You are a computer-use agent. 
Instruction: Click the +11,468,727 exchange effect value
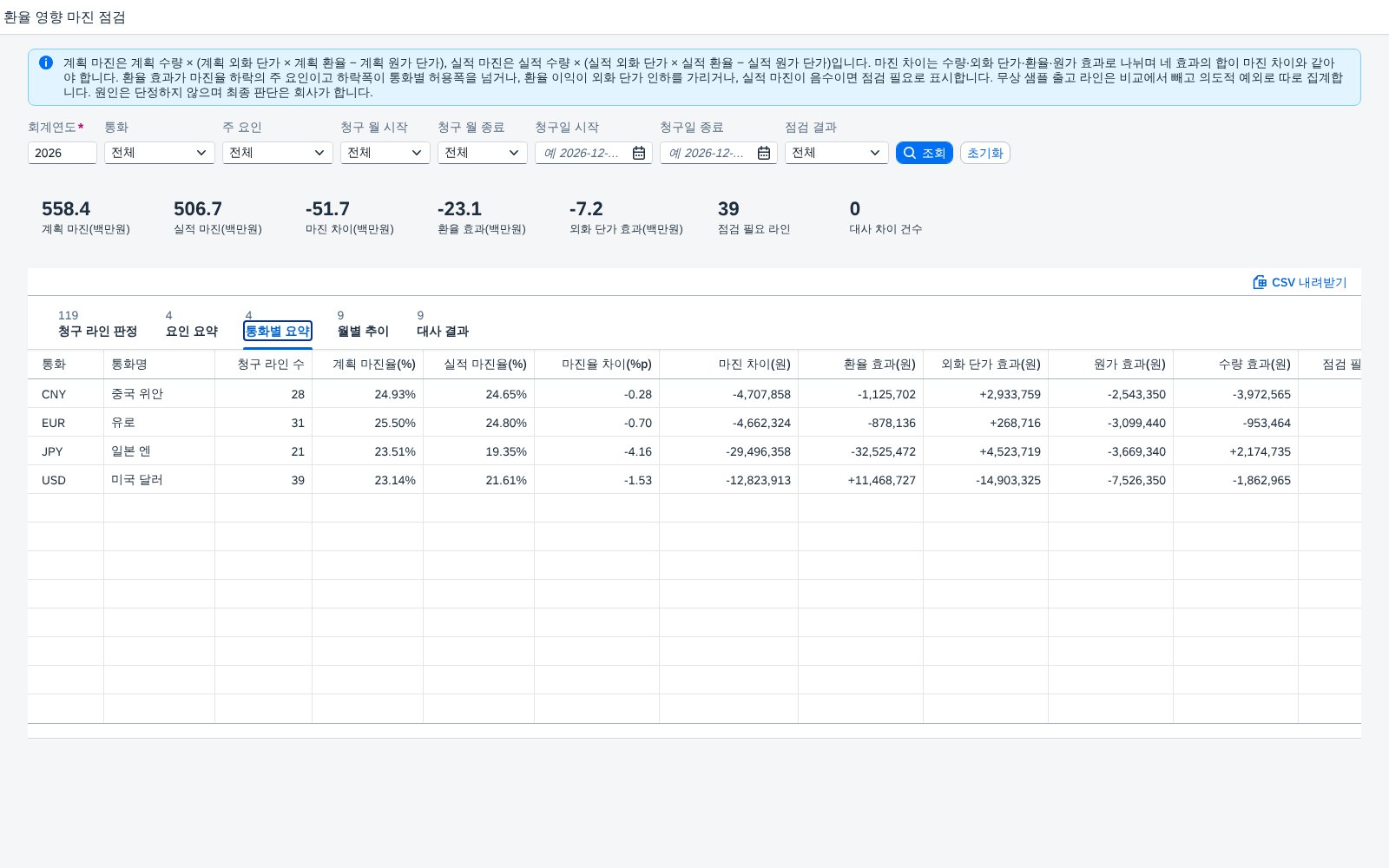point(881,480)
